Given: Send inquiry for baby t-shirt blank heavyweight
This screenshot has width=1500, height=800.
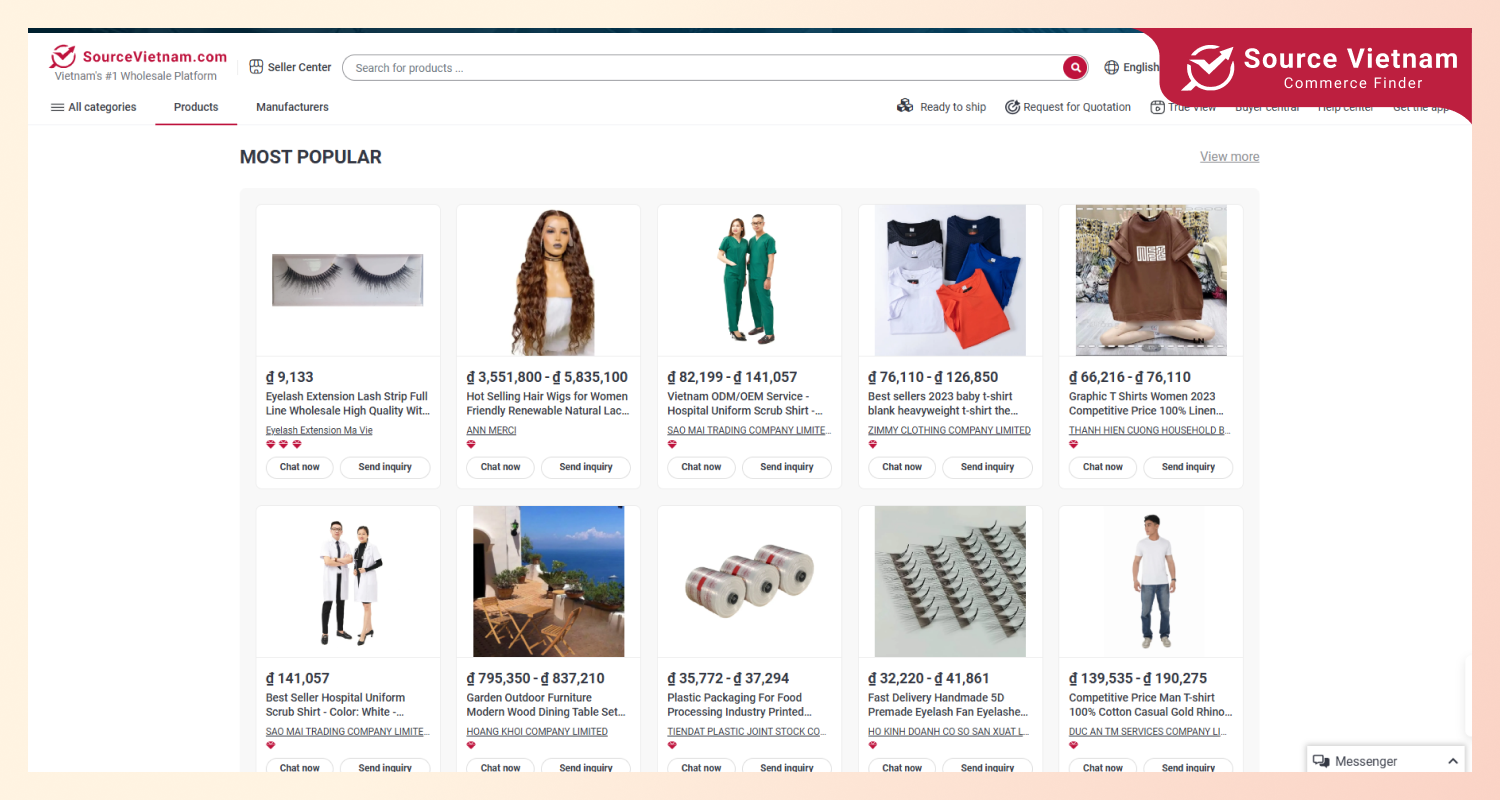Looking at the screenshot, I should point(988,467).
